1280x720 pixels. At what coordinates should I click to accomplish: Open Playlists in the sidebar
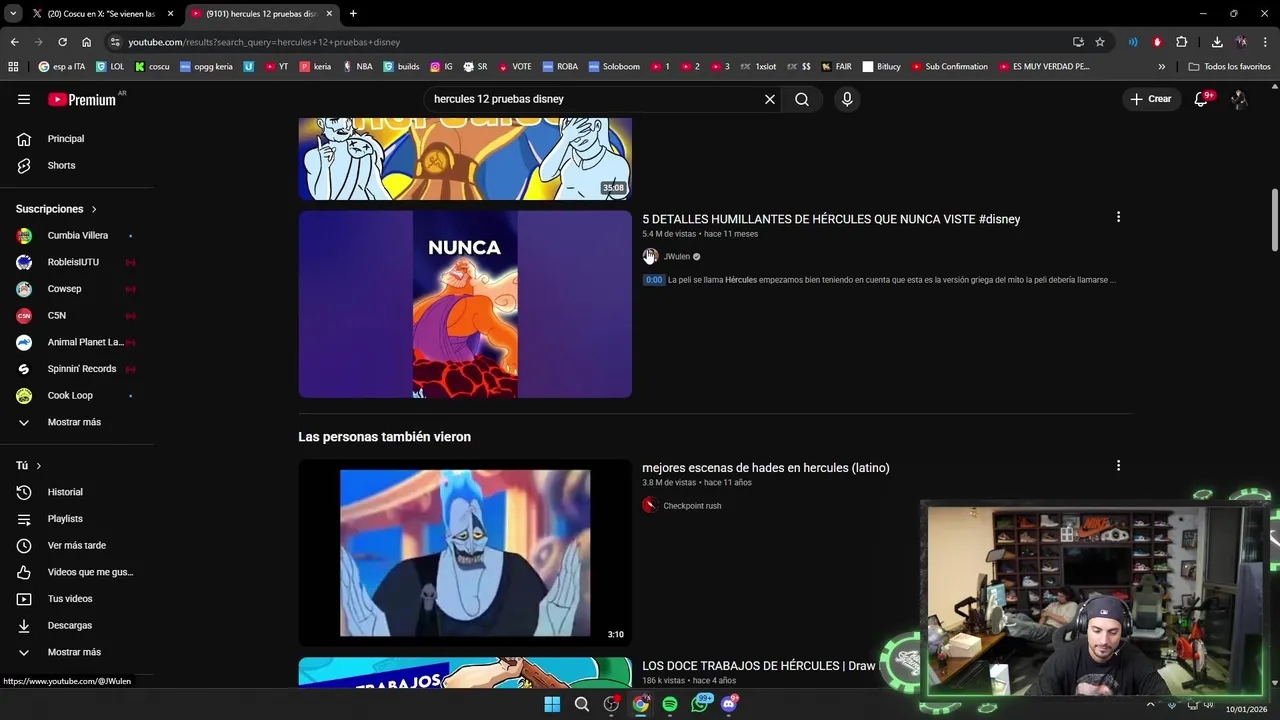pyautogui.click(x=65, y=519)
